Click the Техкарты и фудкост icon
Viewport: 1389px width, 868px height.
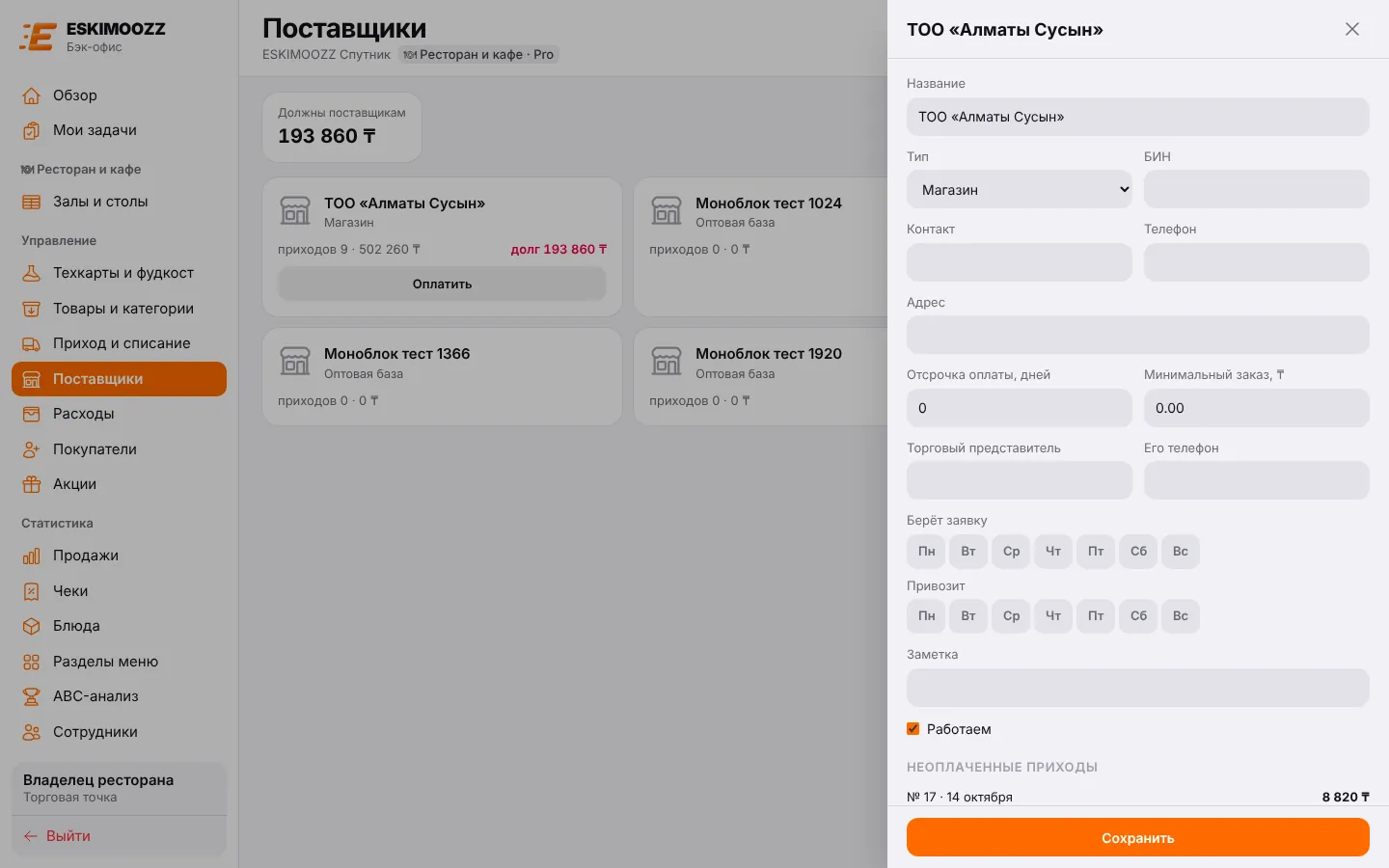32,273
